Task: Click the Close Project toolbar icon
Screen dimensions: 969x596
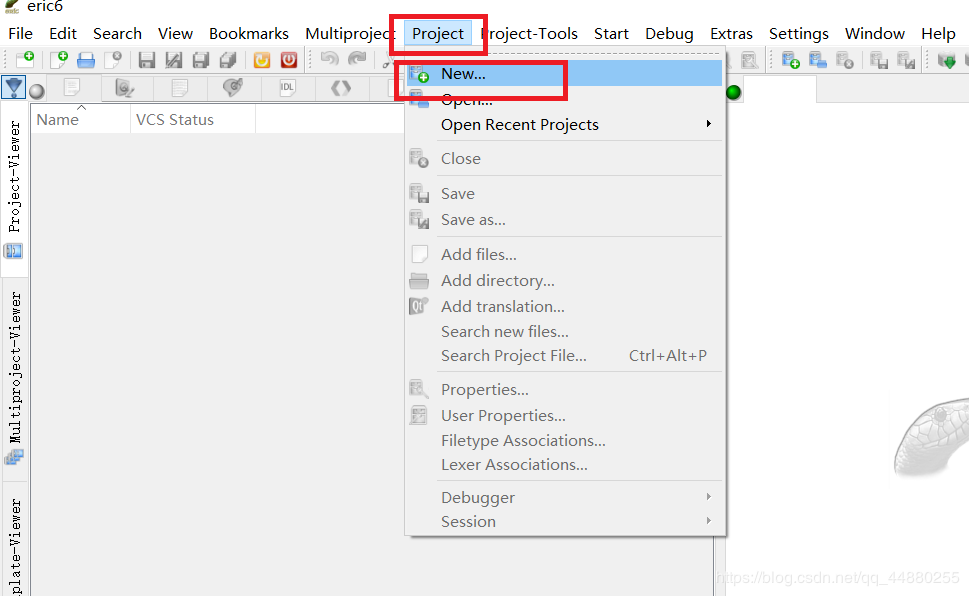Action: pyautogui.click(x=845, y=60)
